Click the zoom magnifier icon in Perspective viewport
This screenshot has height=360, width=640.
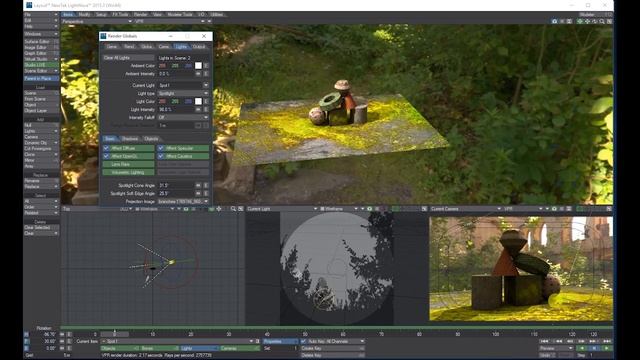pyautogui.click(x=602, y=21)
